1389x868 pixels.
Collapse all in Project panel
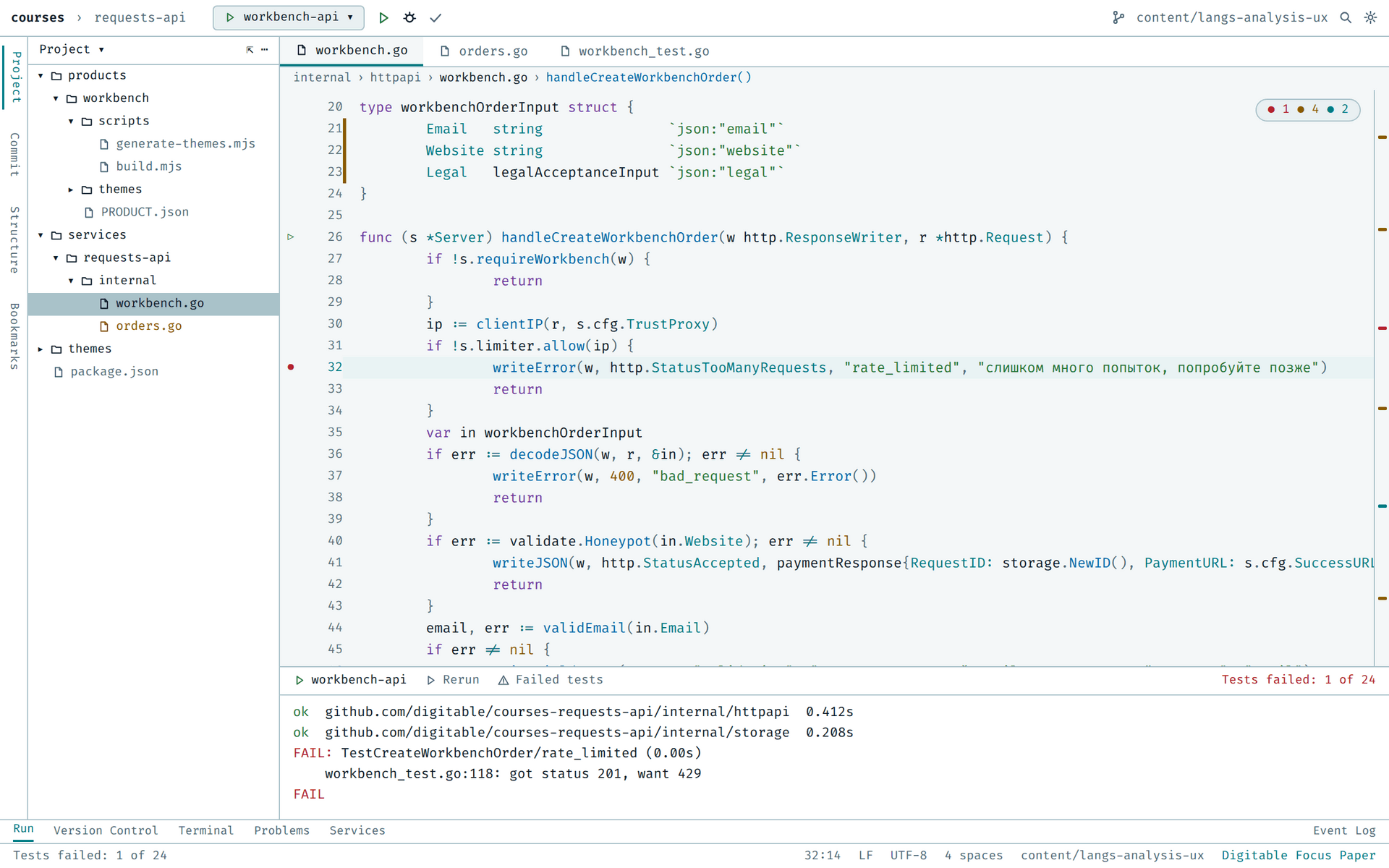pos(250,49)
